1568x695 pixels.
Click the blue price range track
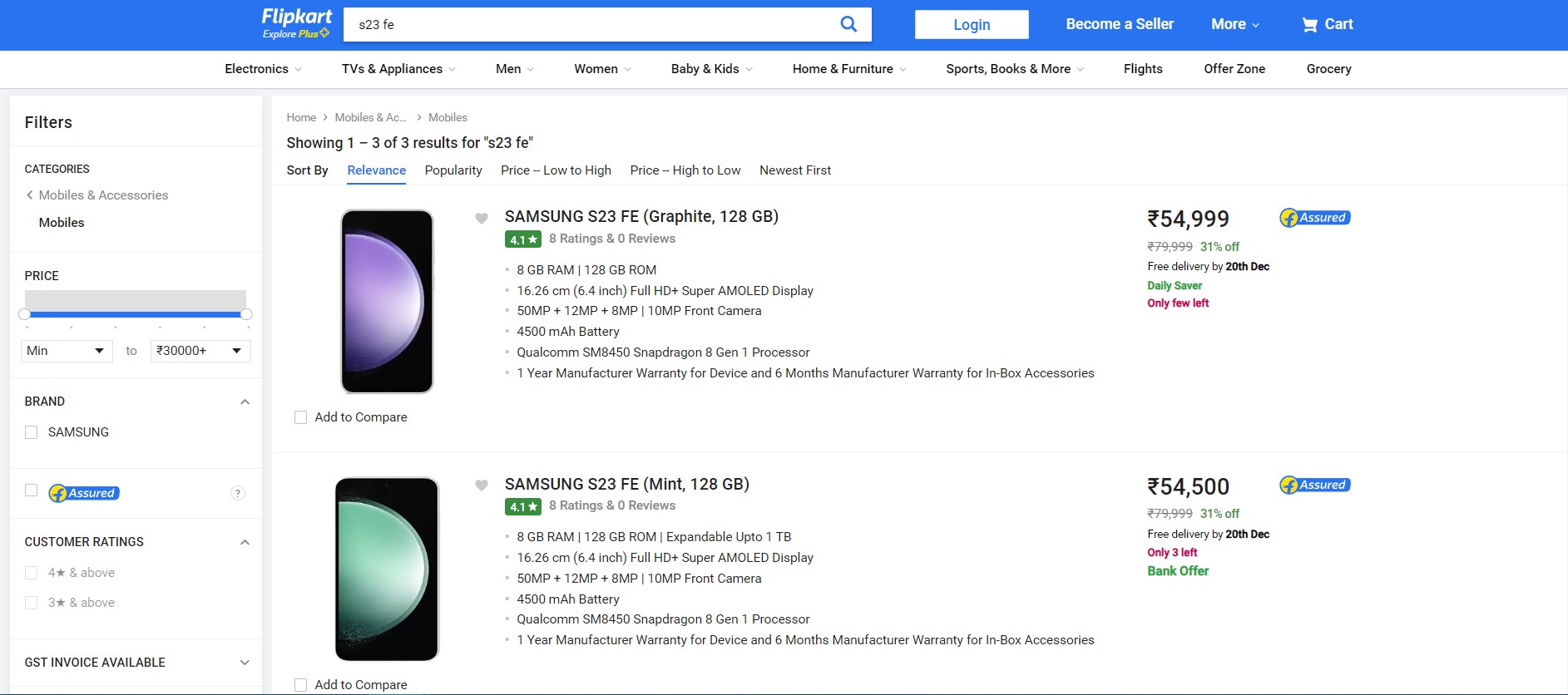136,314
